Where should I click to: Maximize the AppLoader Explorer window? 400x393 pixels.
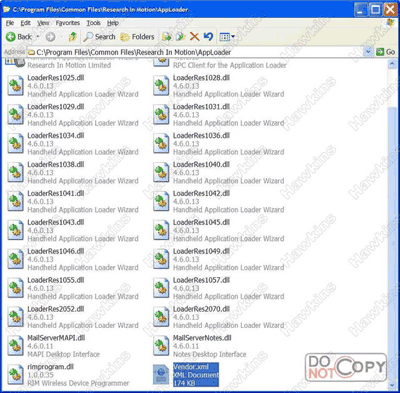click(x=375, y=9)
